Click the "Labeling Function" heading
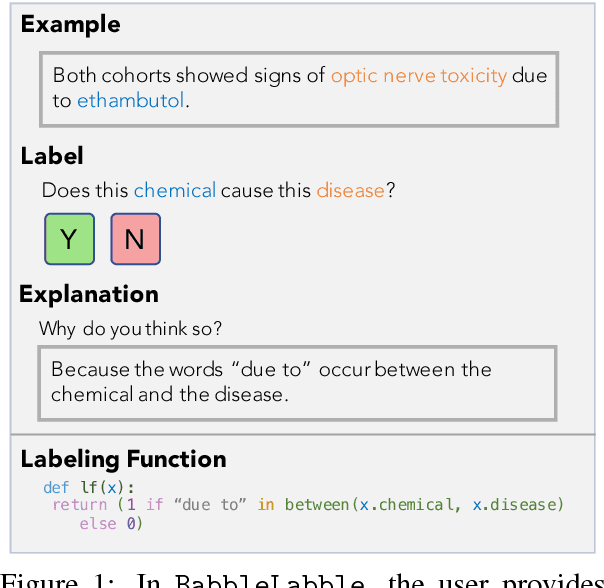This screenshot has width=604, height=588. click(x=123, y=459)
